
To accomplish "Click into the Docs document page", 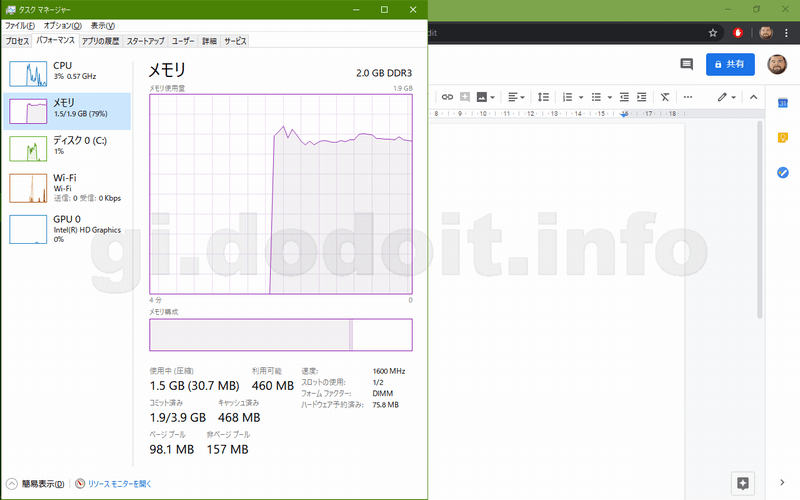I will [556, 311].
